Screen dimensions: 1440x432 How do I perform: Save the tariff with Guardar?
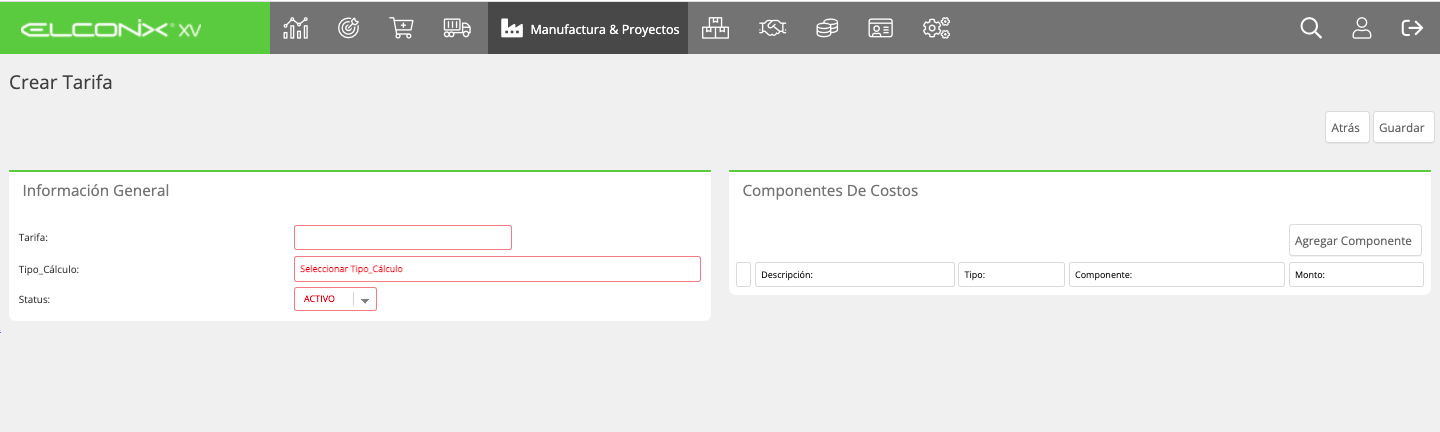click(1403, 128)
